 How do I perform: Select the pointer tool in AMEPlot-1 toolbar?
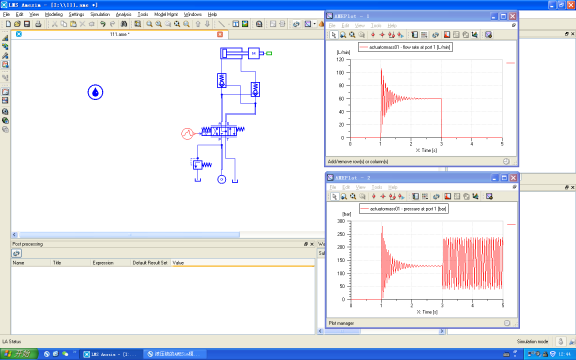pos(333,35)
